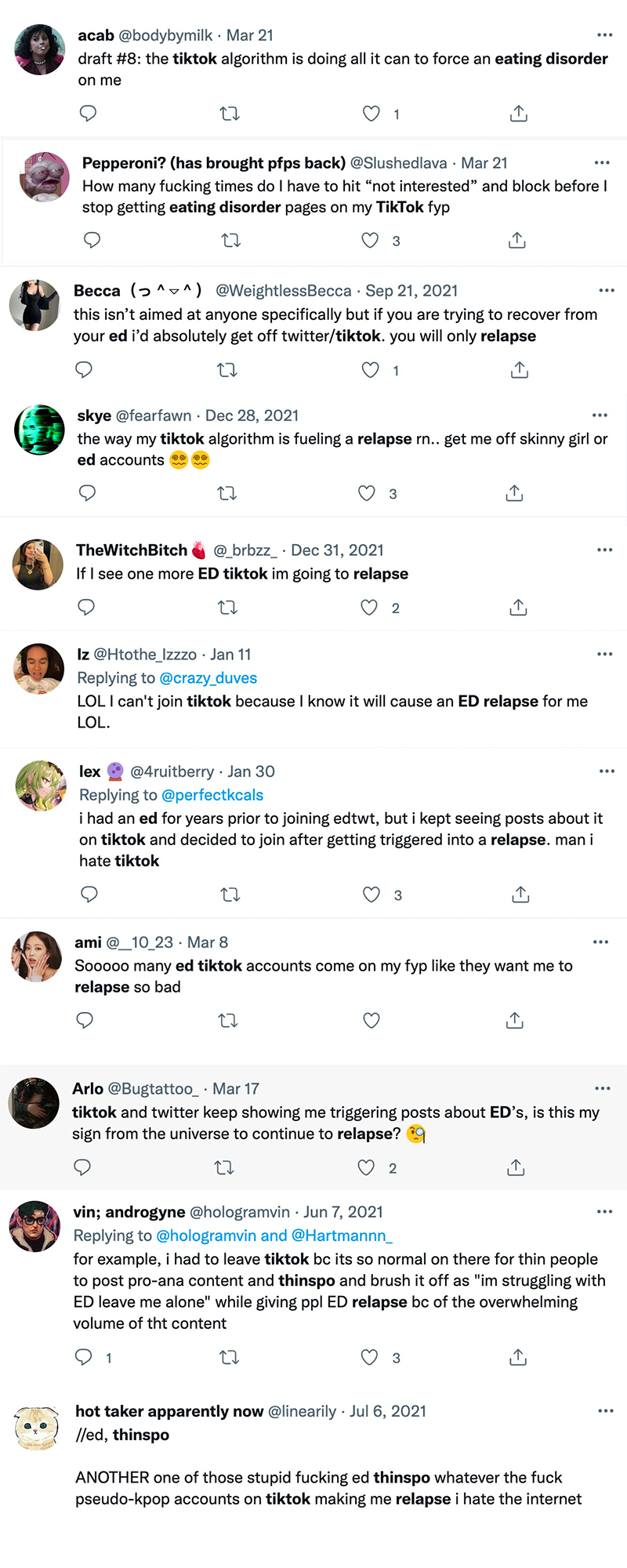627x1568 pixels.
Task: Open more options menu on Iz's tweet
Action: 604,654
